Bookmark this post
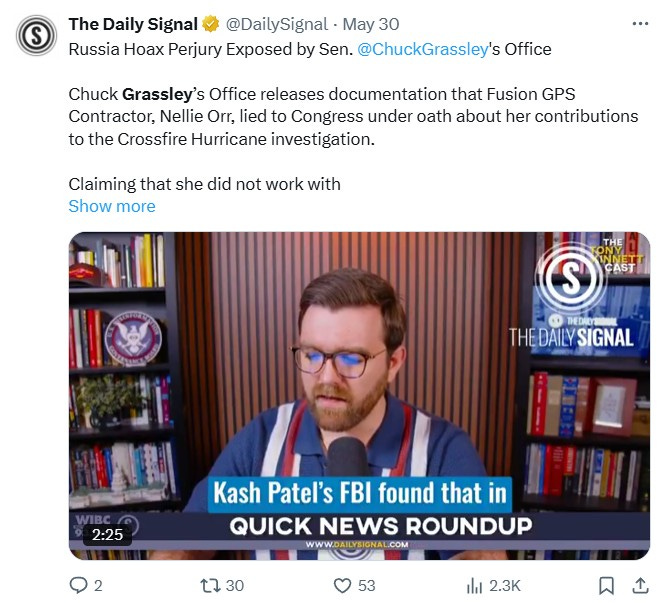The image size is (667, 603). pyautogui.click(x=606, y=586)
